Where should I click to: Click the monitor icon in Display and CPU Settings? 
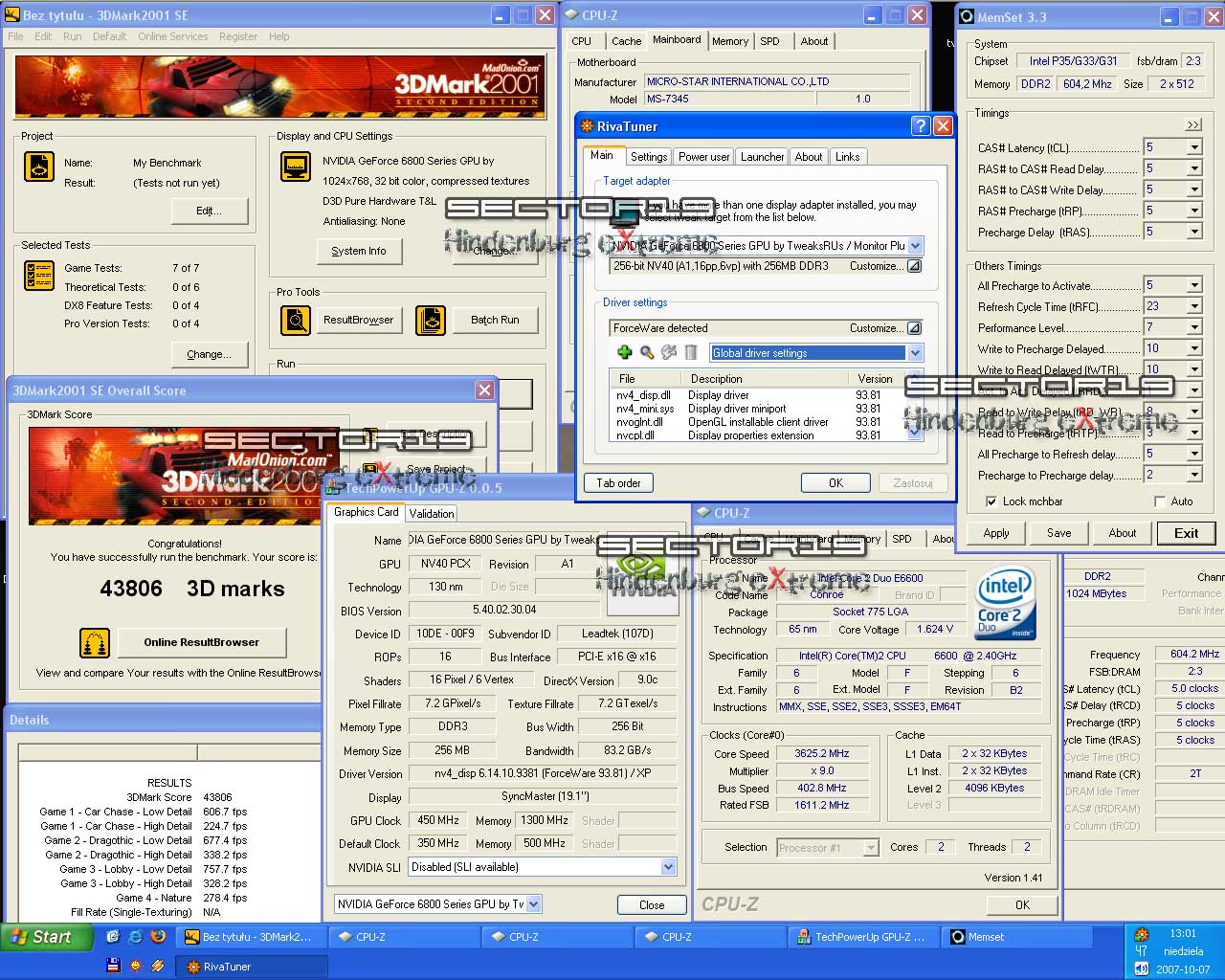coord(296,167)
